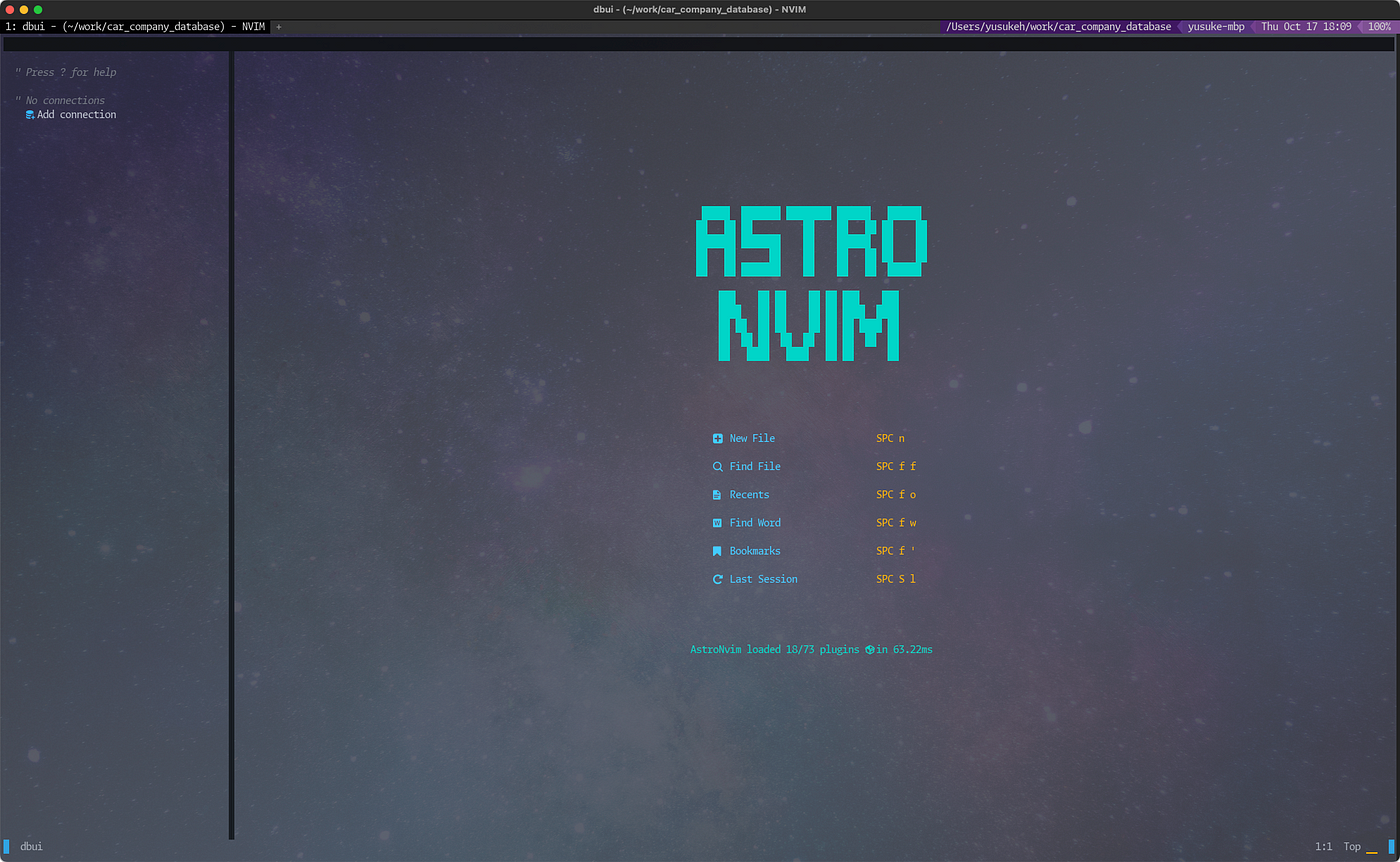Open Find File from the dashboard

pyautogui.click(x=755, y=466)
